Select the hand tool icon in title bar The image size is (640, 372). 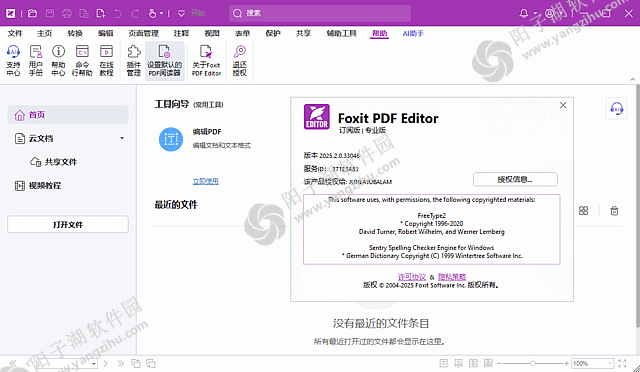pos(152,13)
